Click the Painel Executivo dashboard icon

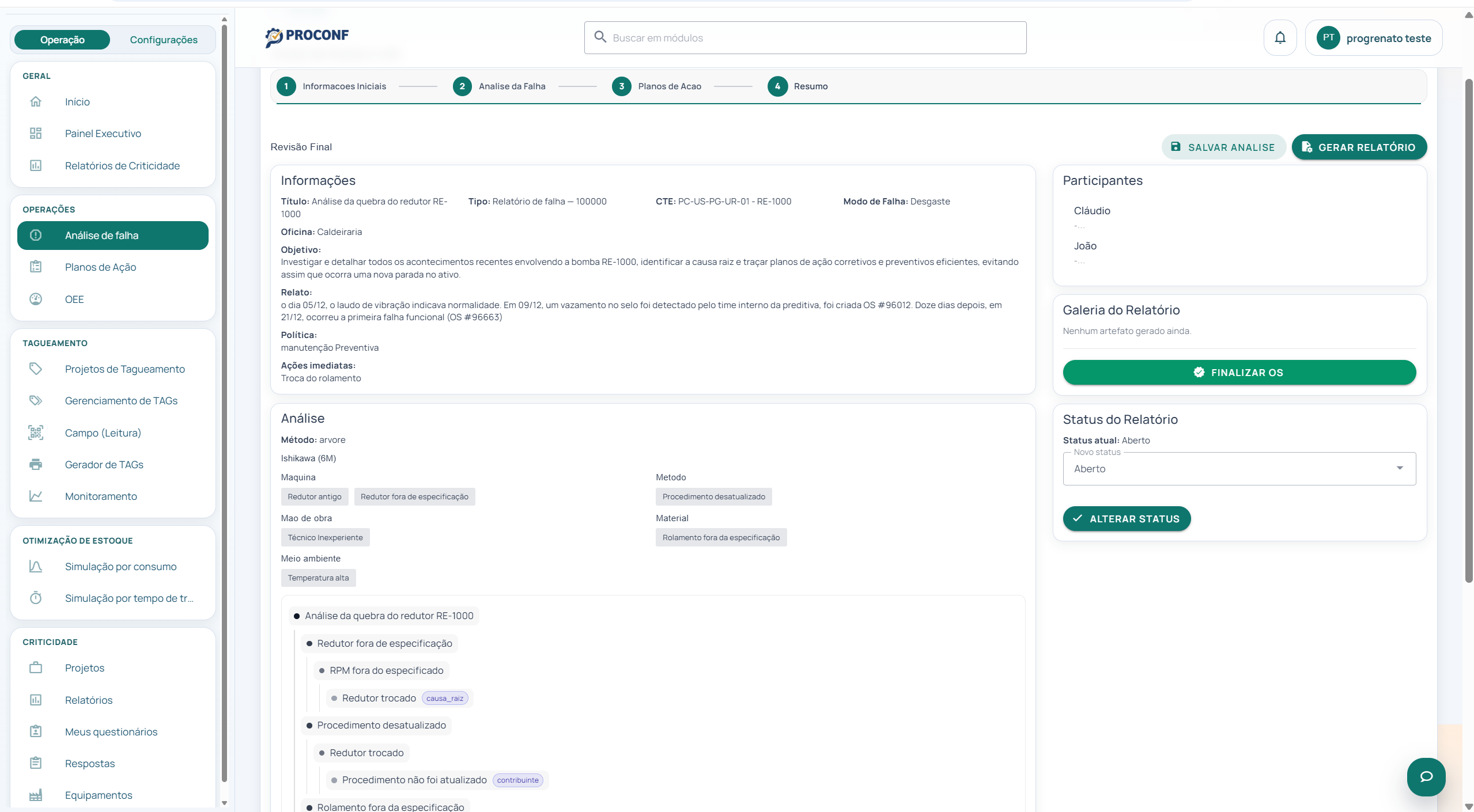36,133
